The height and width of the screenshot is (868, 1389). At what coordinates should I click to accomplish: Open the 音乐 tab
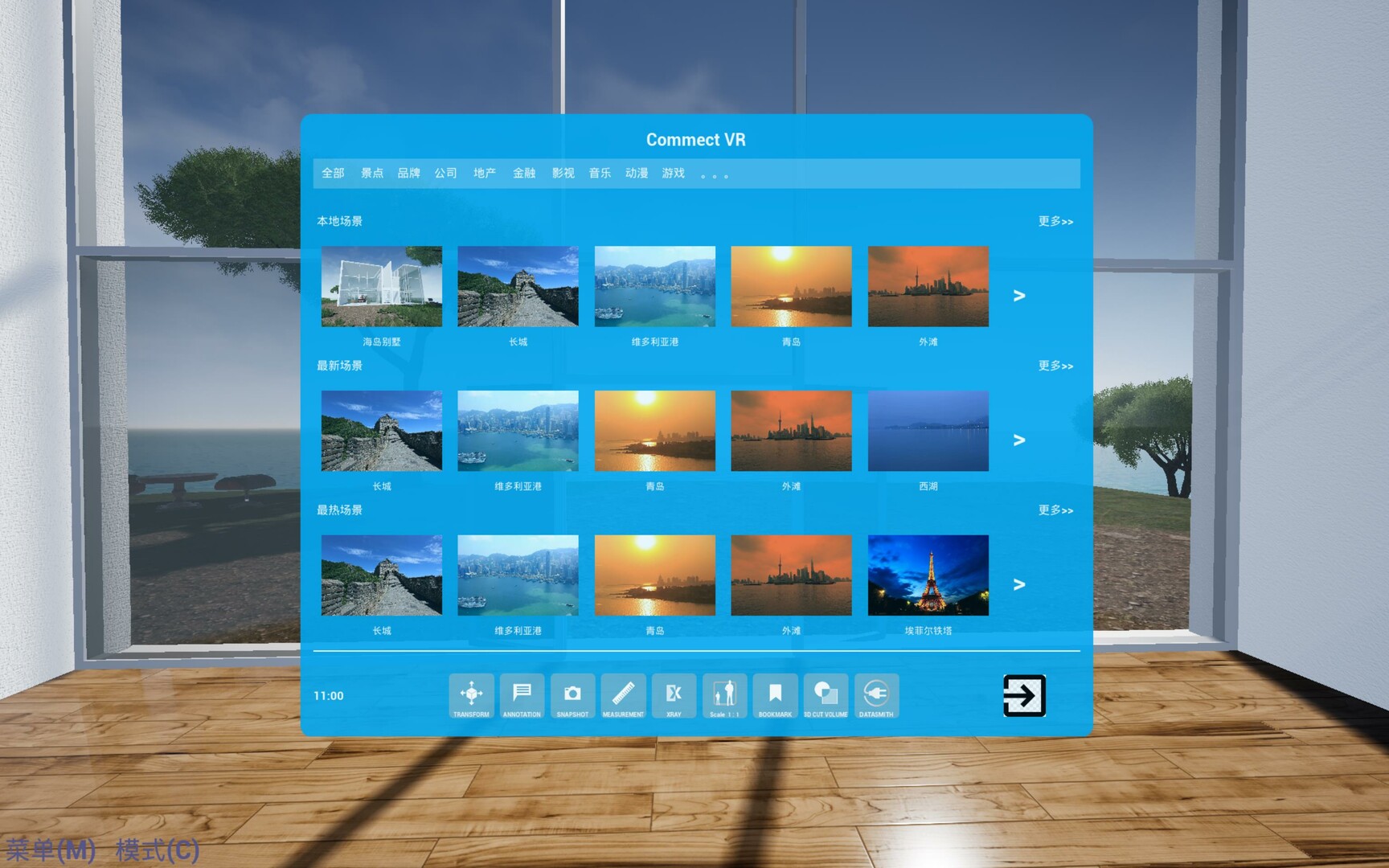(x=600, y=173)
